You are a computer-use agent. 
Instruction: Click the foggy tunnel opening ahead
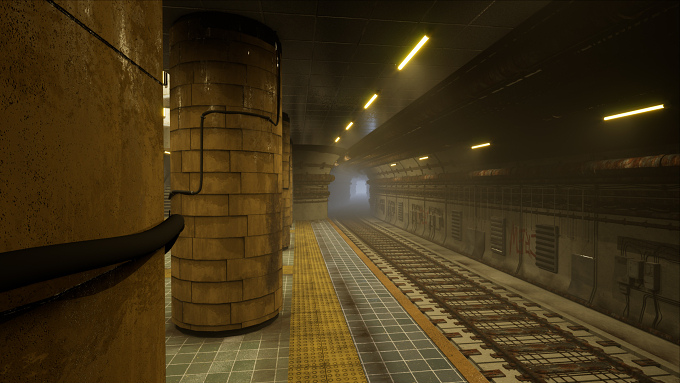(x=350, y=193)
